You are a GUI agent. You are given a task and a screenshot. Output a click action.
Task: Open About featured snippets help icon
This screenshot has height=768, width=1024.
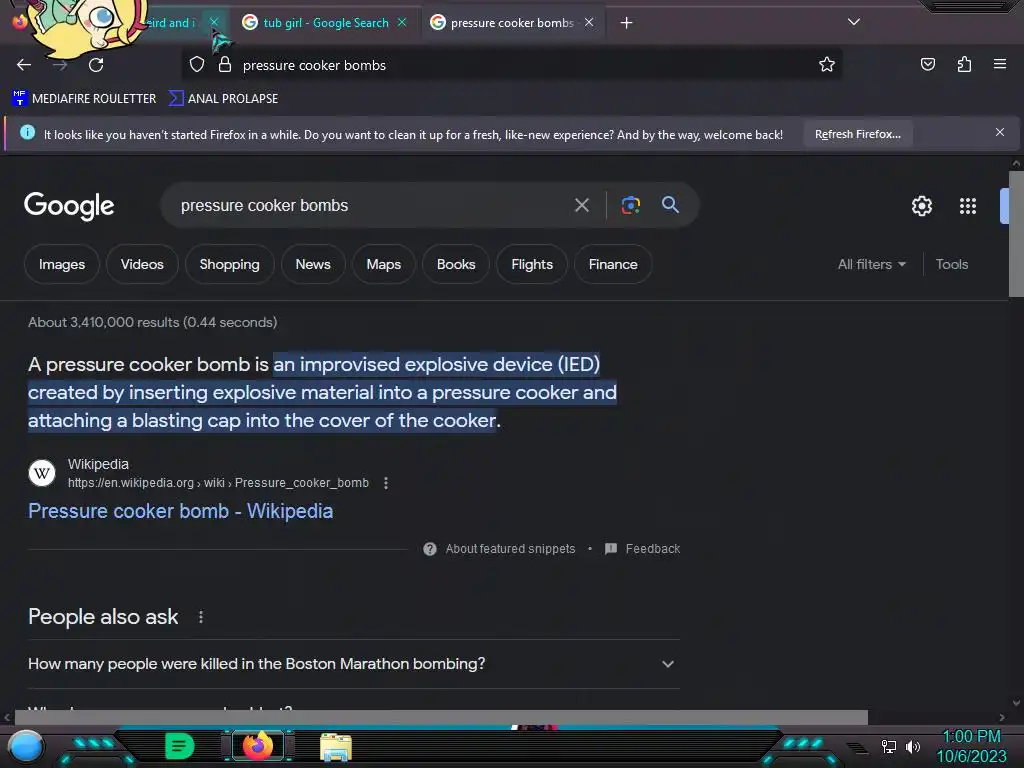pyautogui.click(x=430, y=549)
